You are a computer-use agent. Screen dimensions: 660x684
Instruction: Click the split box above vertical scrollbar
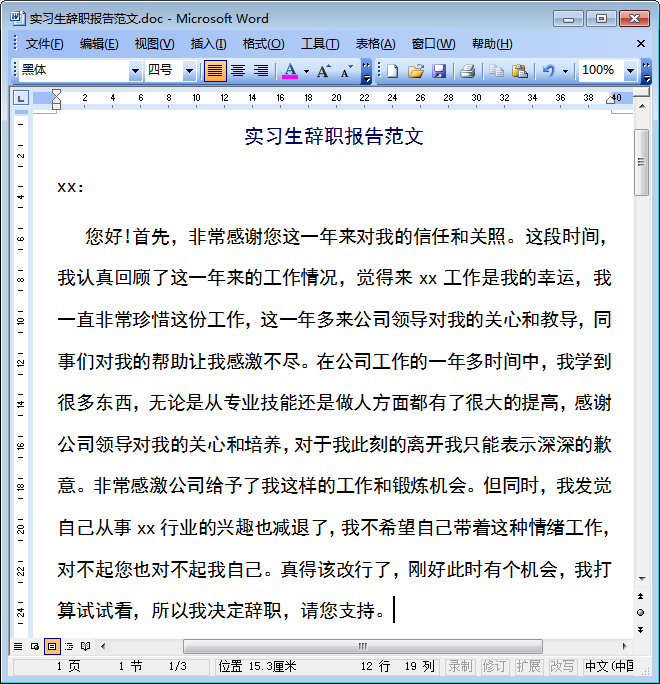point(642,92)
